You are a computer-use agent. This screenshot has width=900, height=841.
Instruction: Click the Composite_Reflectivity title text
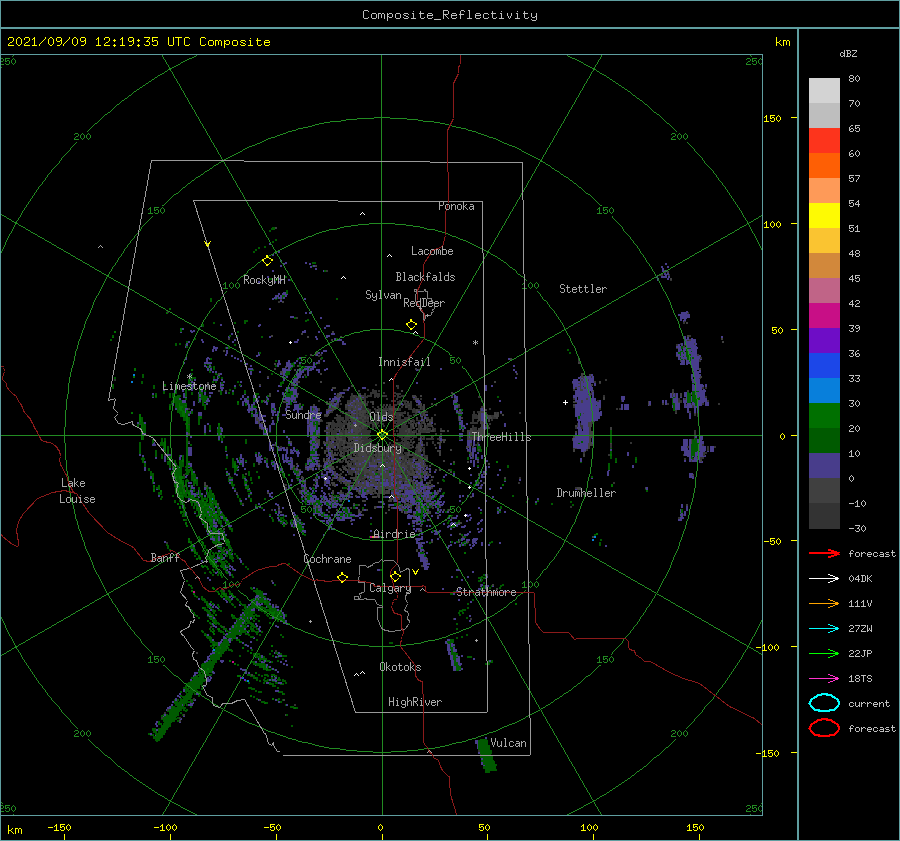tap(450, 15)
